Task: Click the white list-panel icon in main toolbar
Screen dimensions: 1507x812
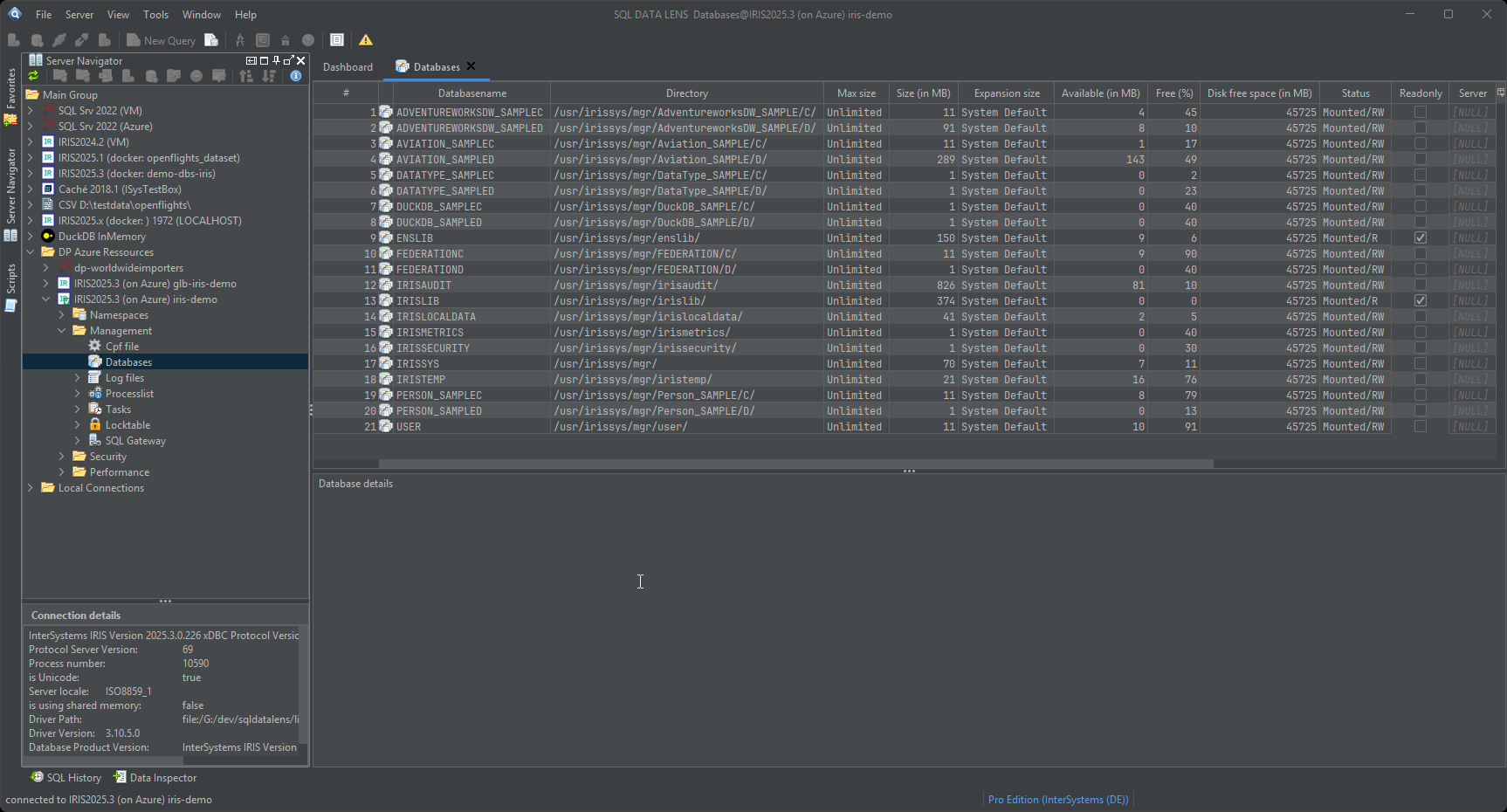Action: tap(337, 40)
